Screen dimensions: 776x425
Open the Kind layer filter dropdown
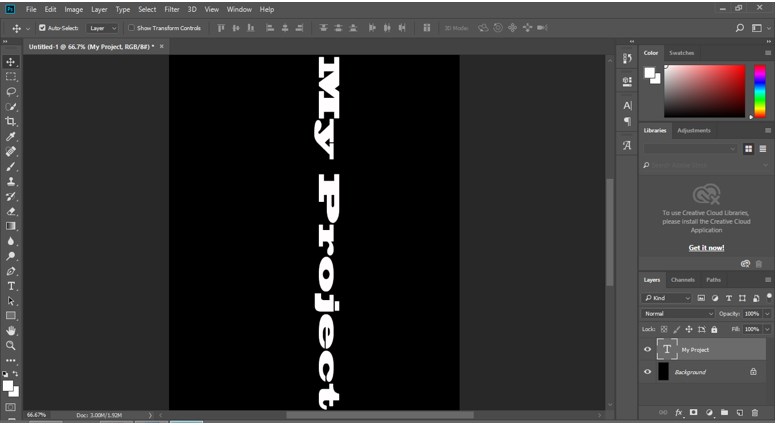tap(667, 298)
